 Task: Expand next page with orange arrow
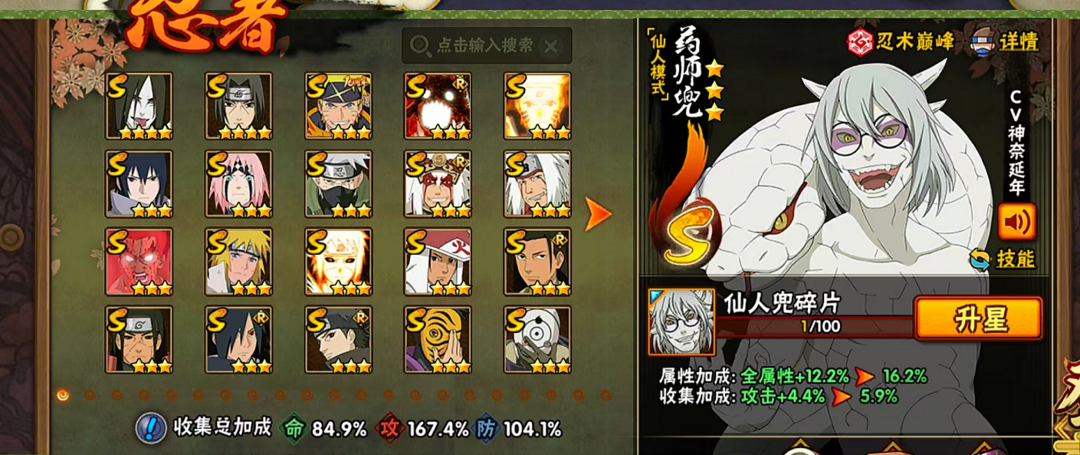click(x=597, y=215)
